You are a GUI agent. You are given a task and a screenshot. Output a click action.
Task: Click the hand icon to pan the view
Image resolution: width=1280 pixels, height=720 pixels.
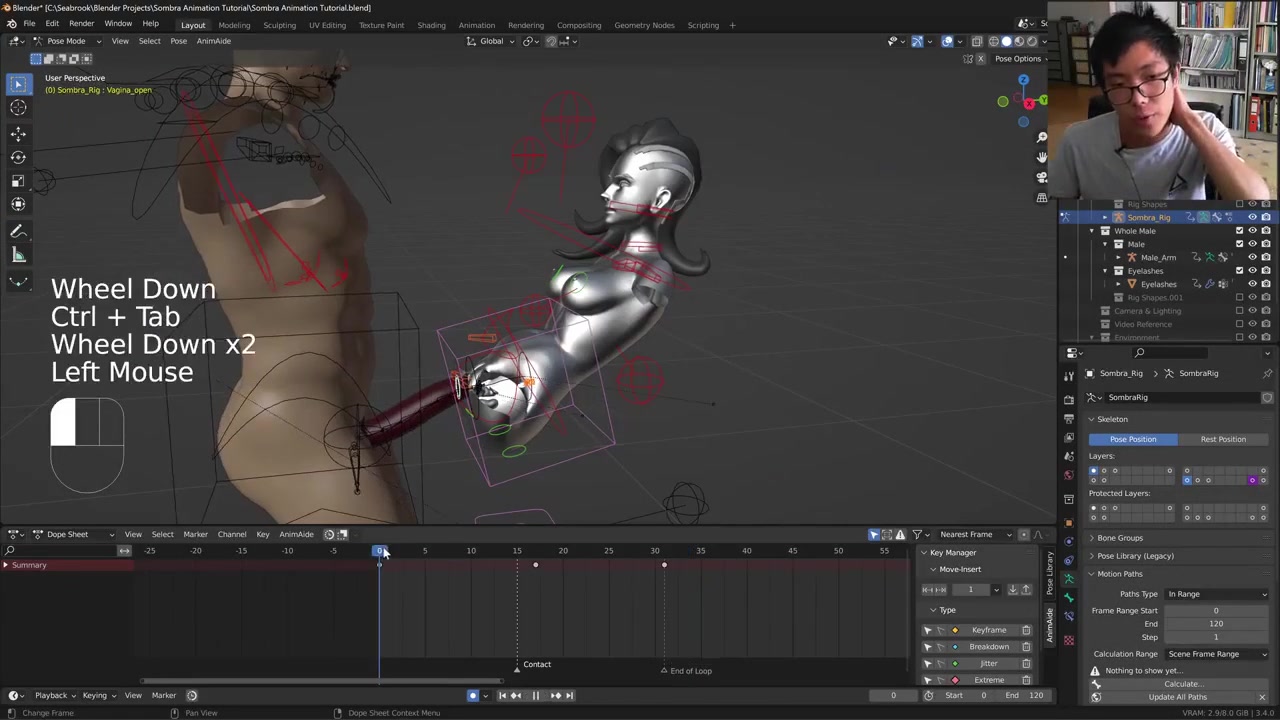pyautogui.click(x=1042, y=157)
